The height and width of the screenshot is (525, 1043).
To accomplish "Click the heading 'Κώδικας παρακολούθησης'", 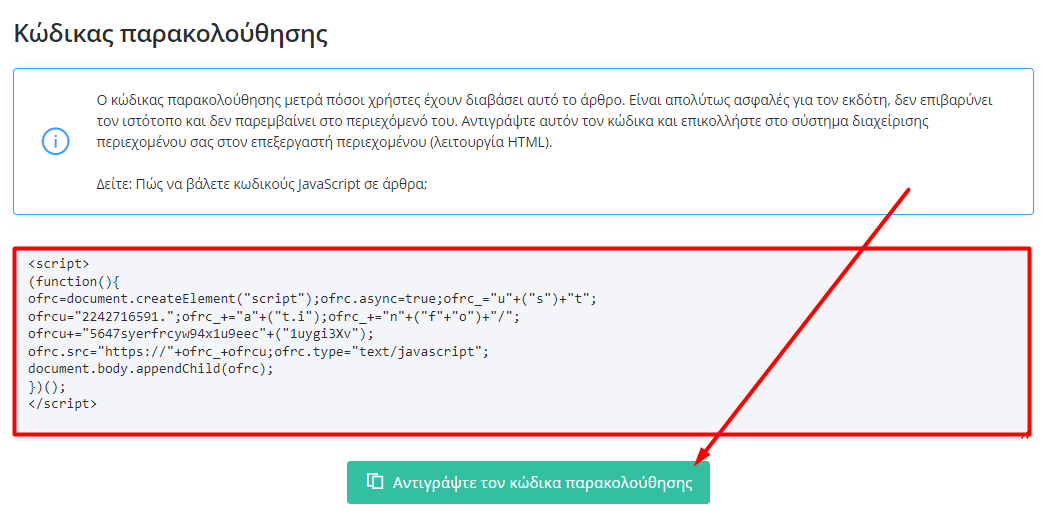I will tap(171, 33).
